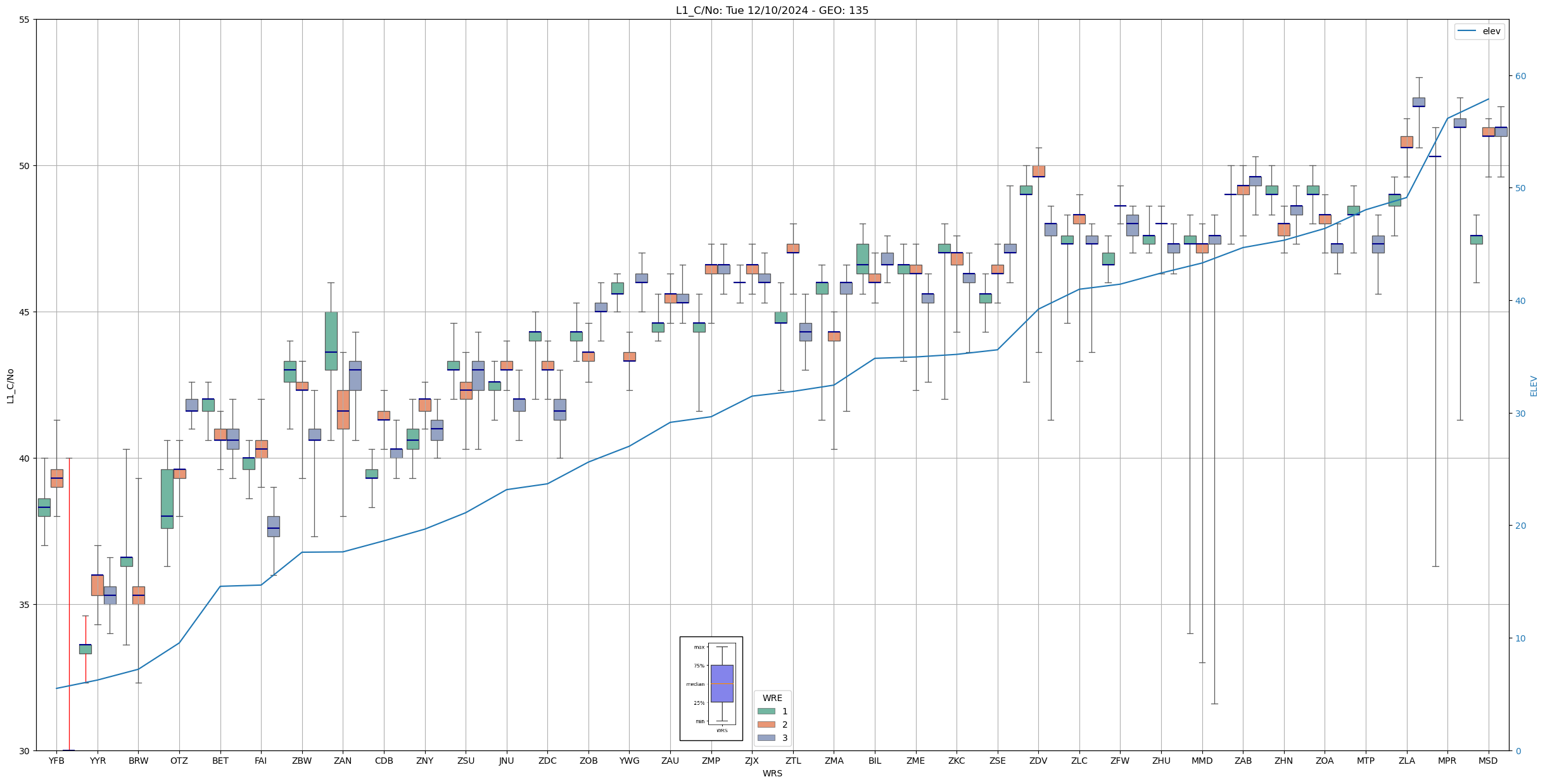Click the 45 tick on left axis
1545x784 pixels.
[x=25, y=312]
